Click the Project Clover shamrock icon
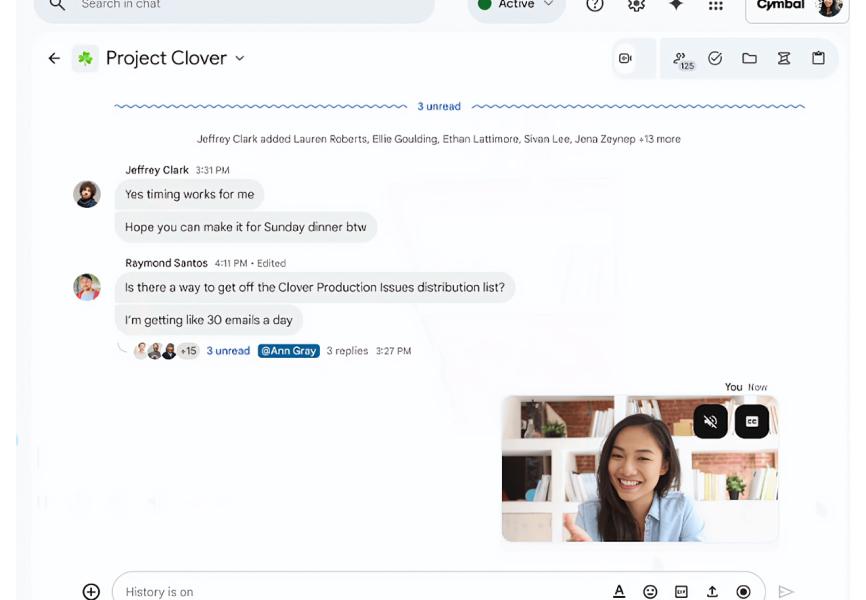Screen dimensions: 866x600 [x=85, y=58]
